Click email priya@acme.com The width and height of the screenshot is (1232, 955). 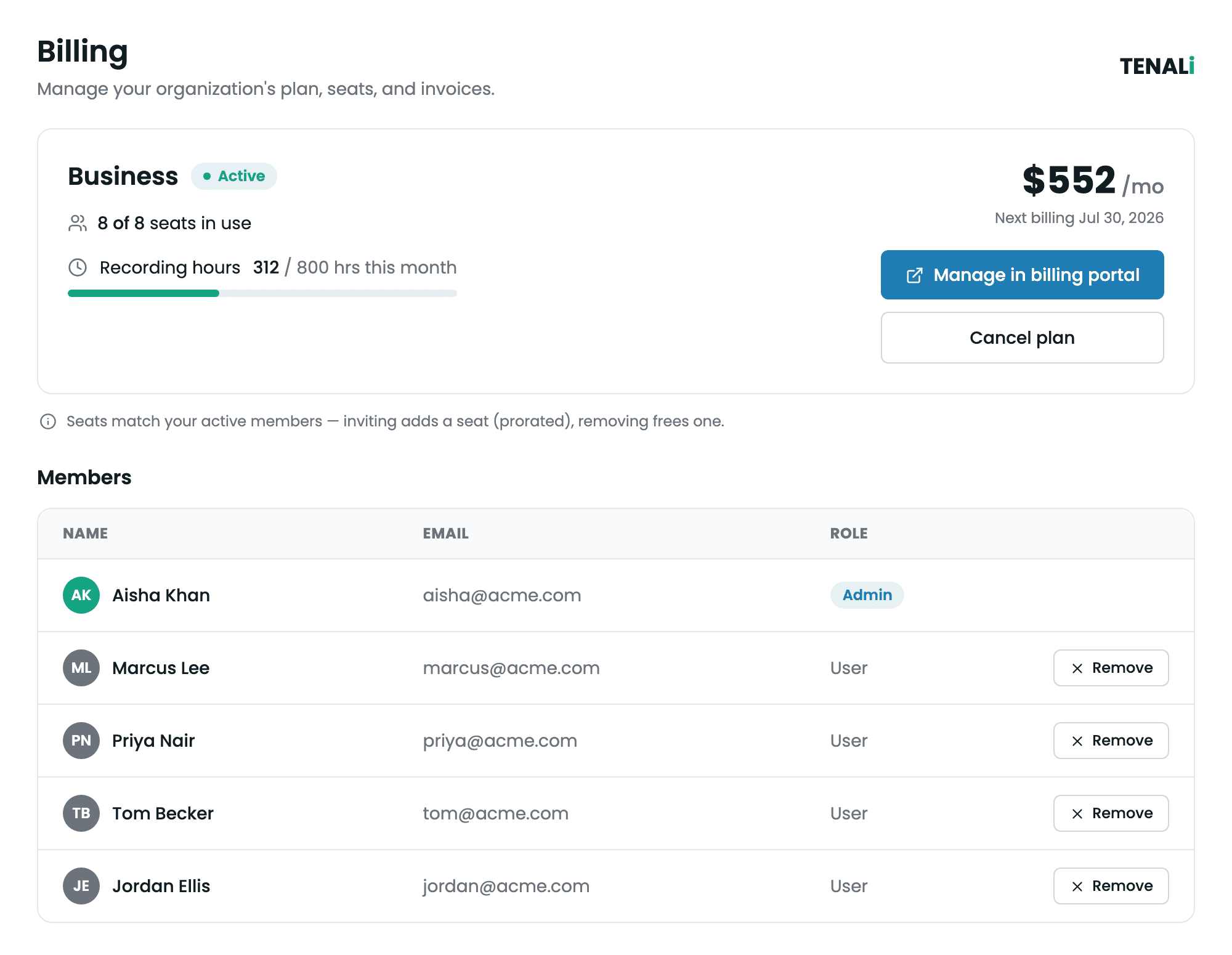point(500,741)
